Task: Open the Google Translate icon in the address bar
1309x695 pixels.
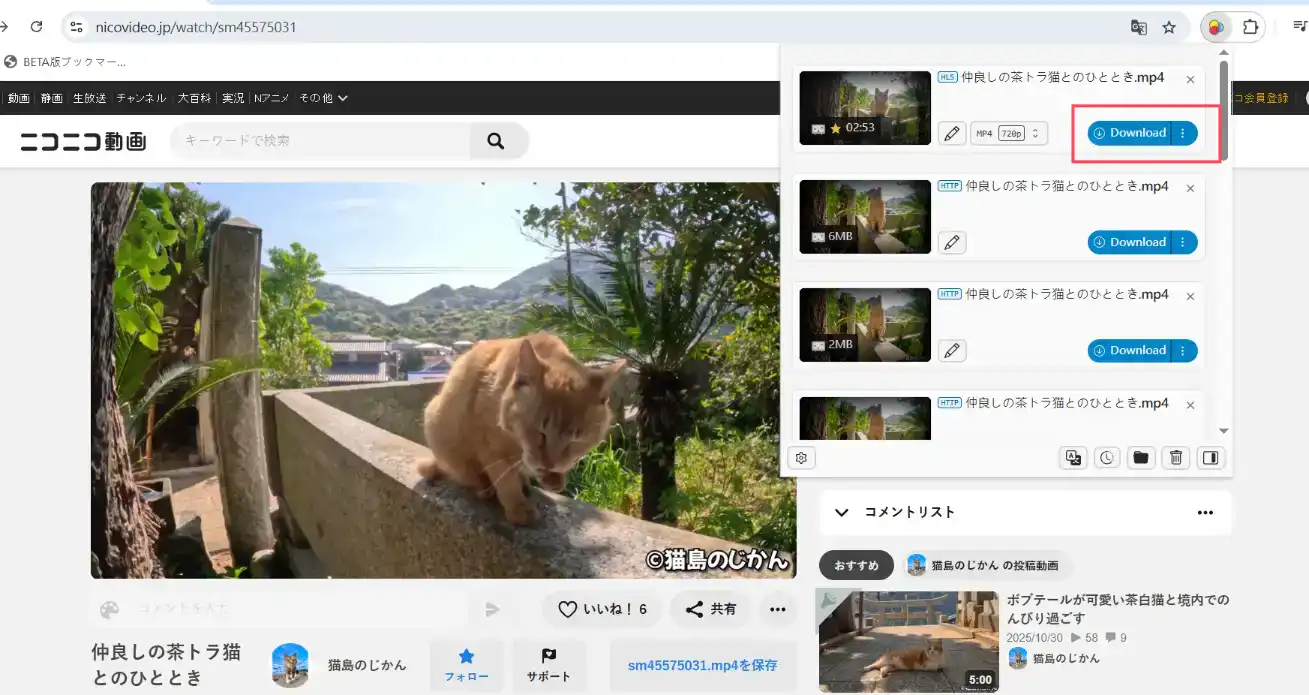Action: tap(1138, 29)
